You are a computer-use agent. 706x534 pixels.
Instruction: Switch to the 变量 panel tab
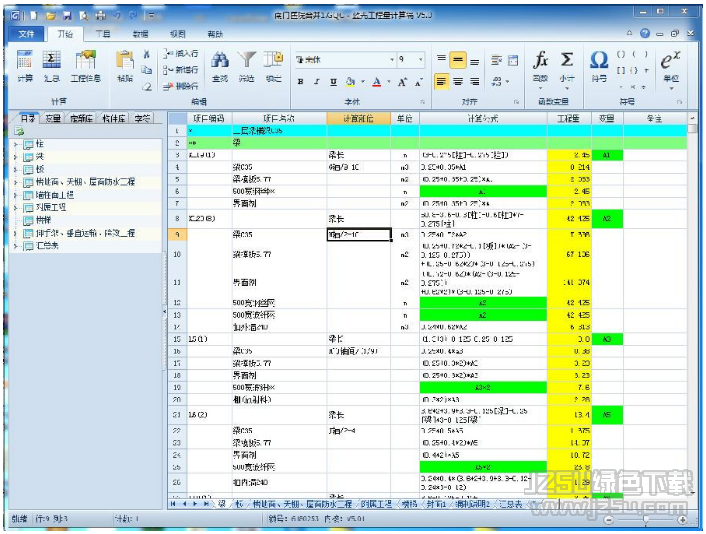click(x=53, y=118)
